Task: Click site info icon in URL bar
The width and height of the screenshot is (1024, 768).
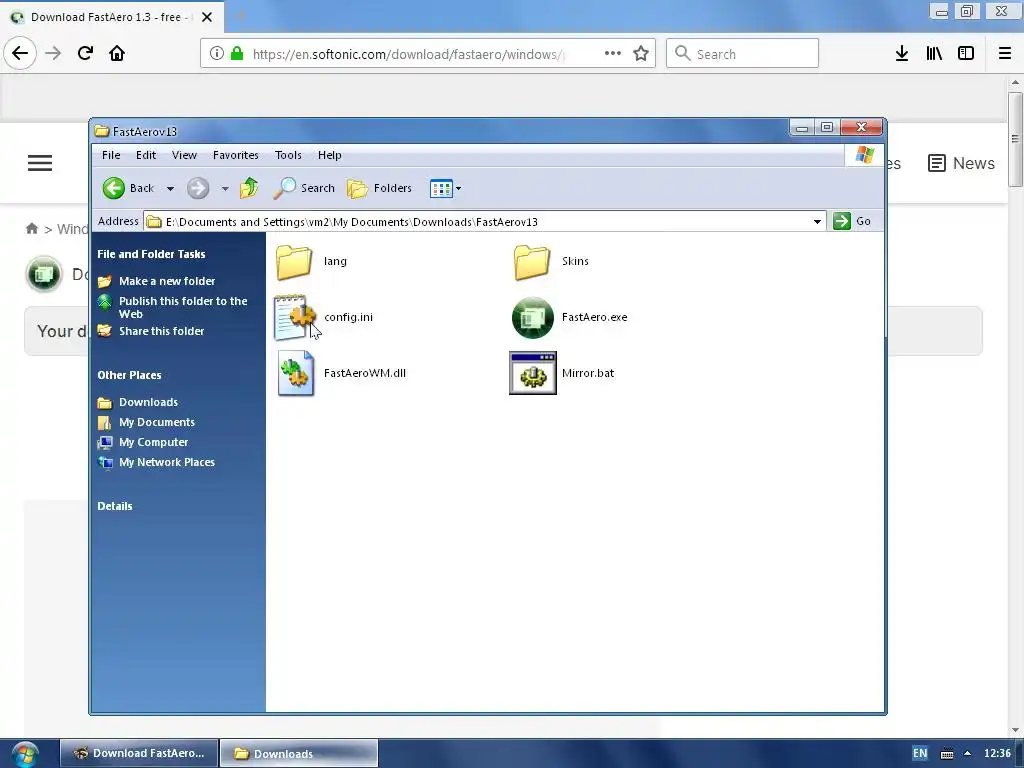Action: (217, 54)
